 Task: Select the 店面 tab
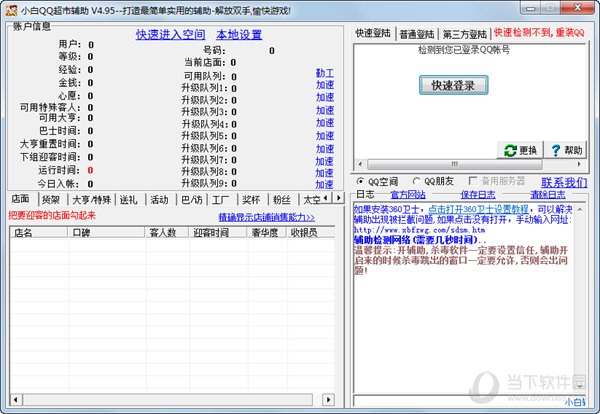[x=20, y=199]
